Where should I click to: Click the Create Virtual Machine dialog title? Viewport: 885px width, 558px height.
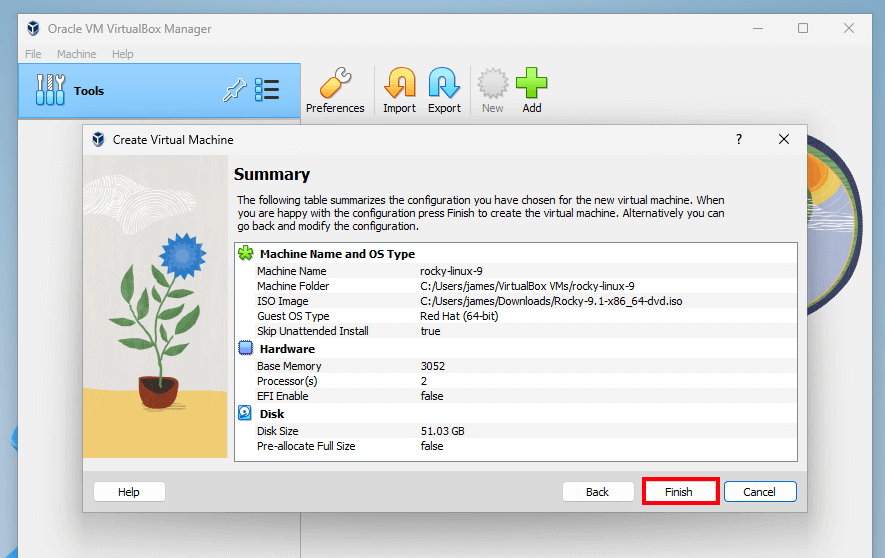tap(173, 140)
